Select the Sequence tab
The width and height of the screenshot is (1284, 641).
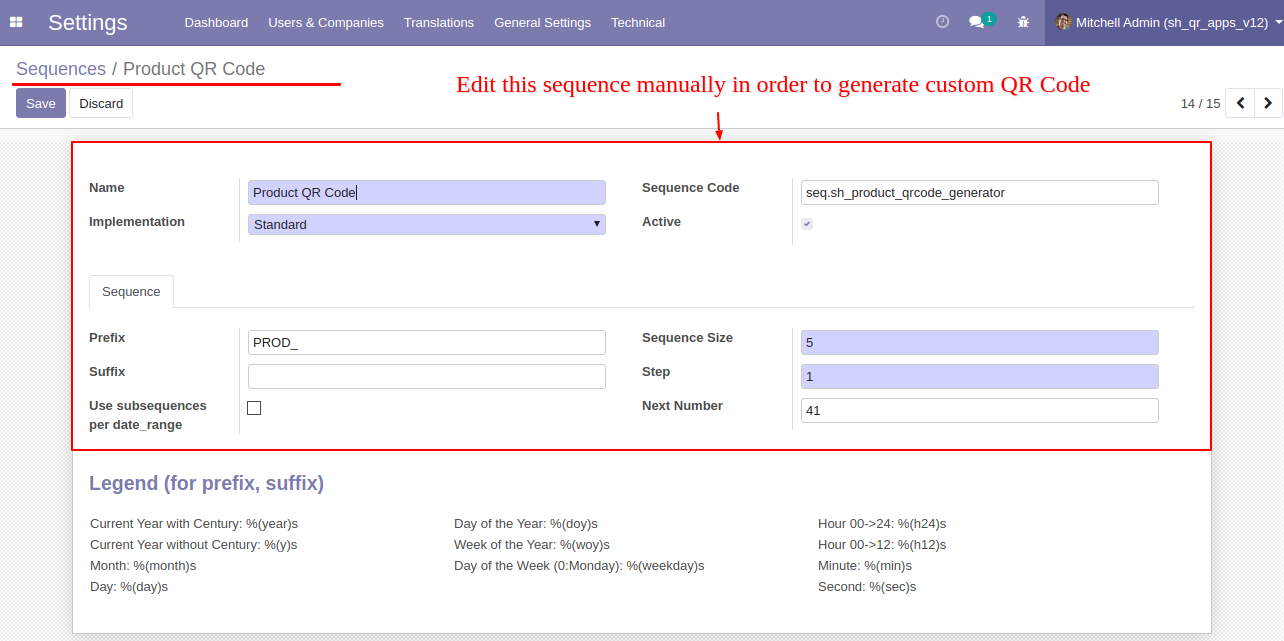(x=131, y=292)
